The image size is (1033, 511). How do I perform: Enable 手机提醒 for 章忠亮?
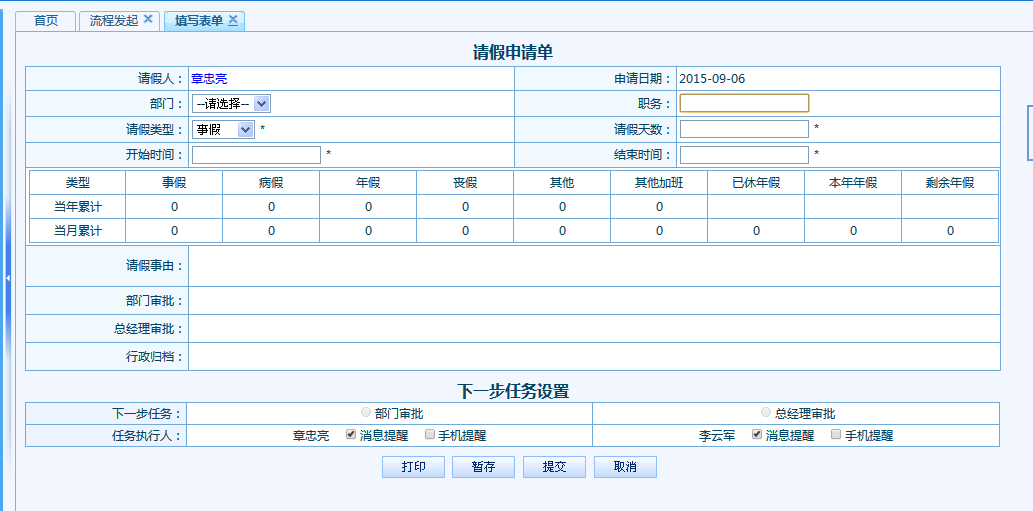tap(430, 435)
